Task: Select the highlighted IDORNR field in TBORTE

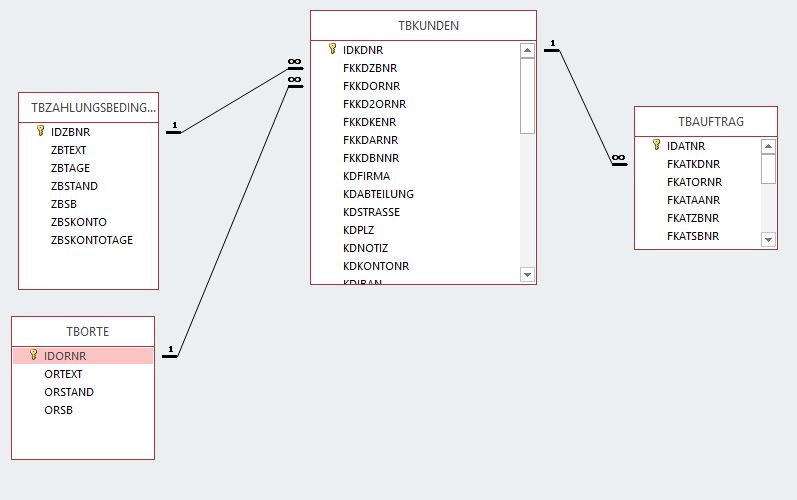Action: pos(83,356)
